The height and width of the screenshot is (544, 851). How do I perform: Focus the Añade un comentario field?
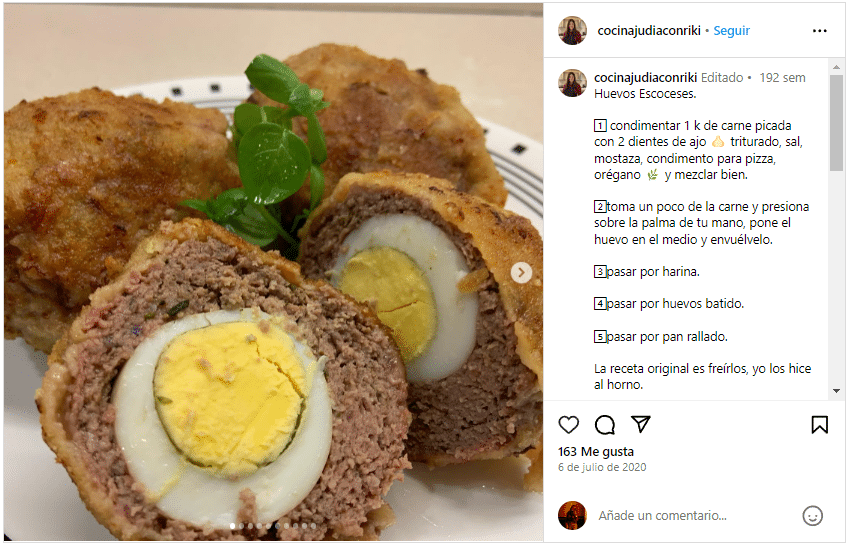696,516
